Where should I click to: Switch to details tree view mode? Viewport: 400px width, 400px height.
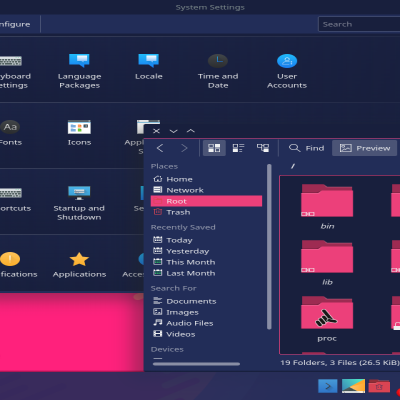coord(263,148)
